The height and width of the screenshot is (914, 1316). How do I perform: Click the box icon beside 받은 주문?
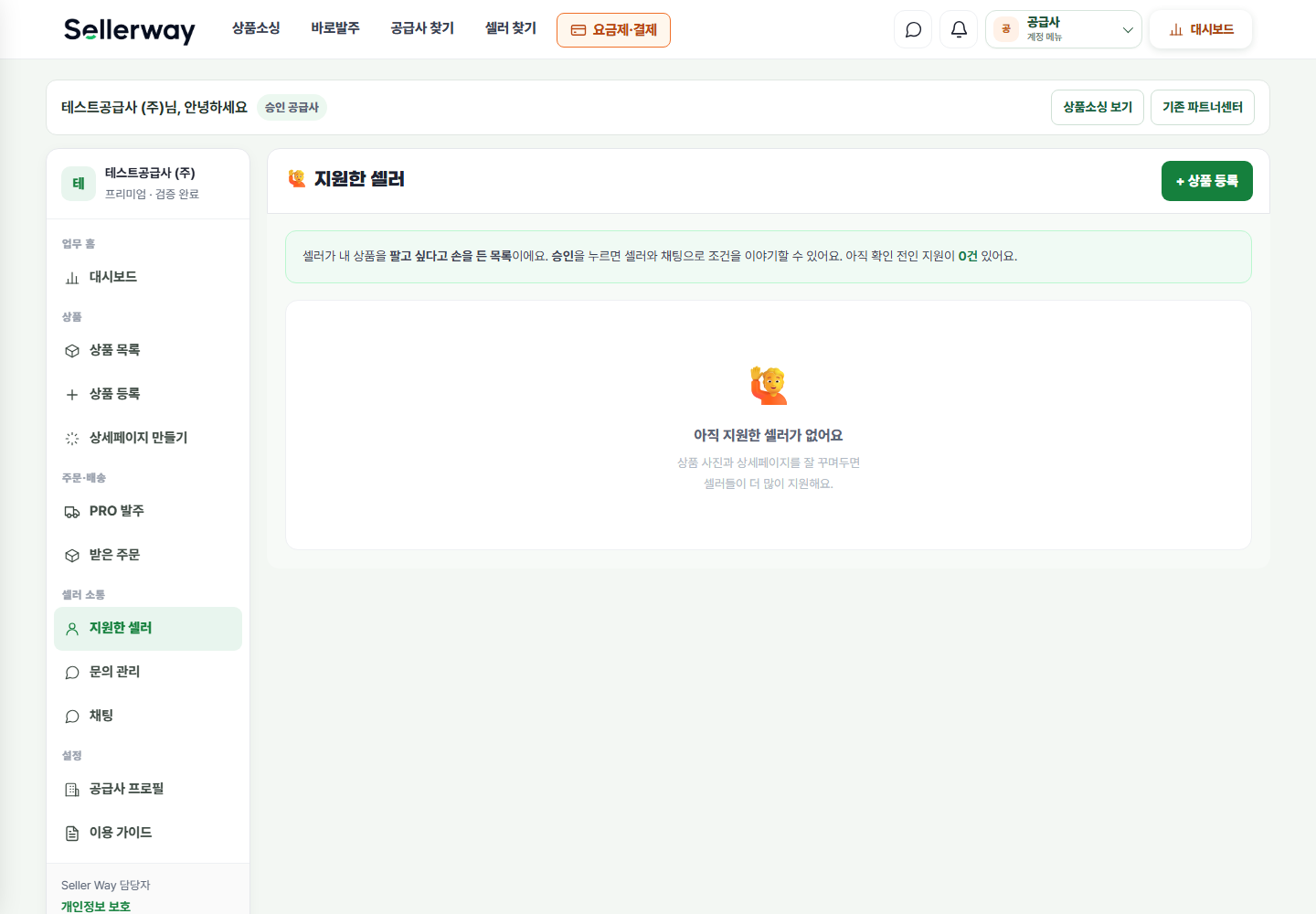[72, 556]
